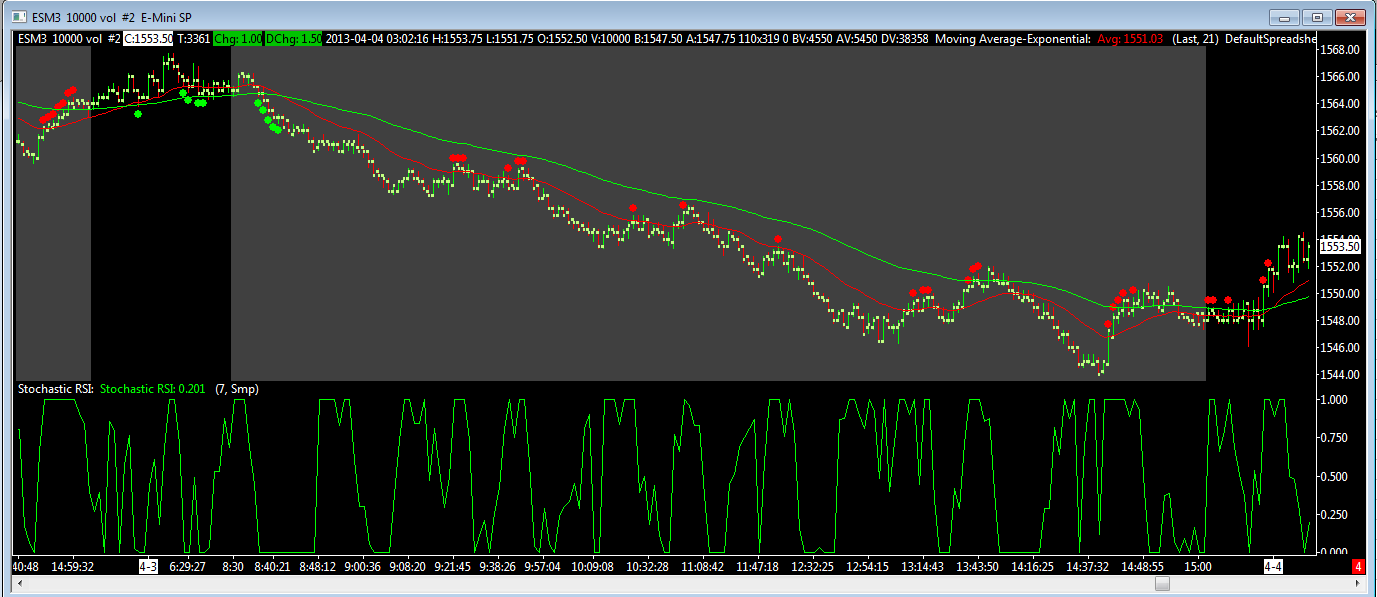Click the '(Last, 21)' study parameters
Screen dimensions: 1377x597
(x=1196, y=38)
